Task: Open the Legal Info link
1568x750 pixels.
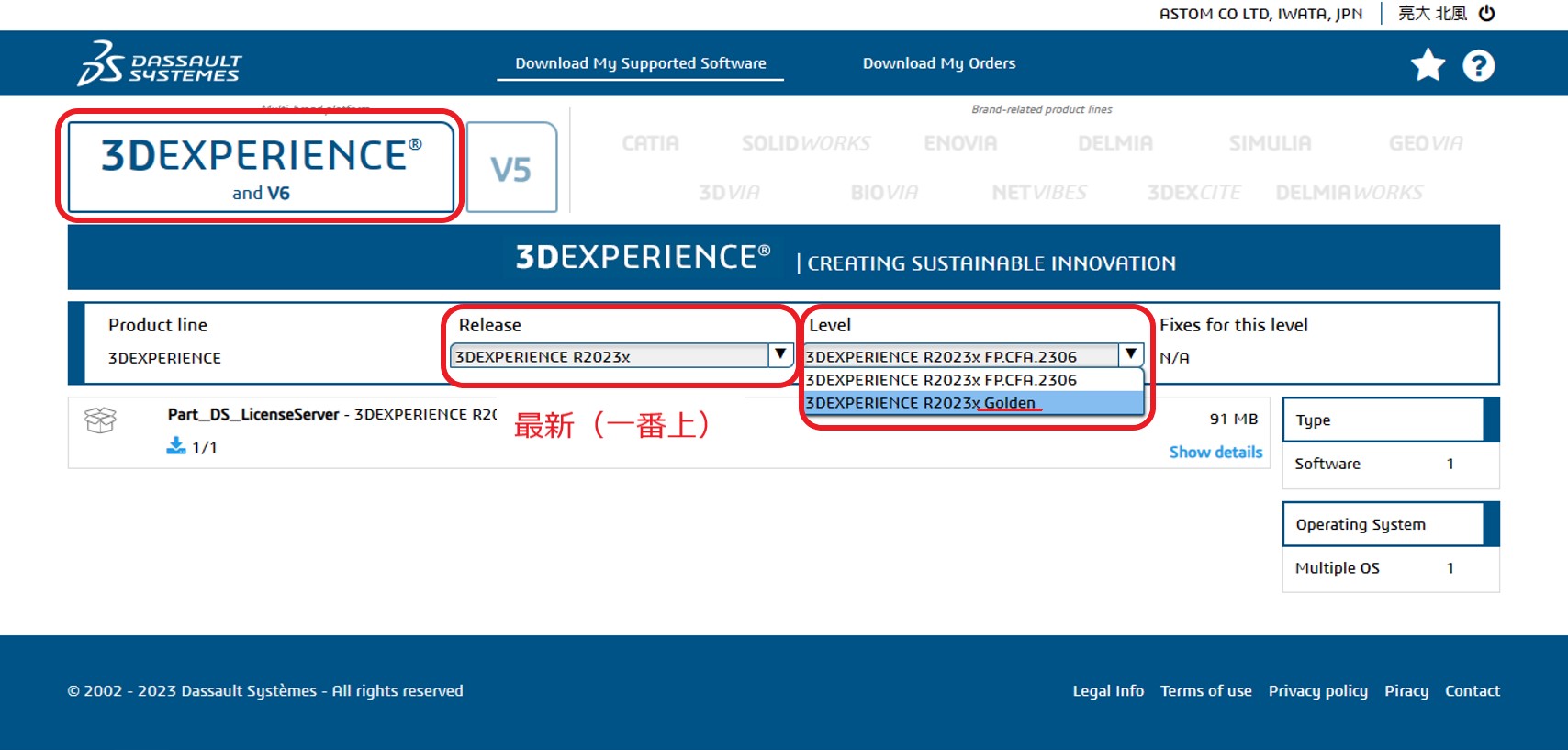Action: (x=1108, y=690)
